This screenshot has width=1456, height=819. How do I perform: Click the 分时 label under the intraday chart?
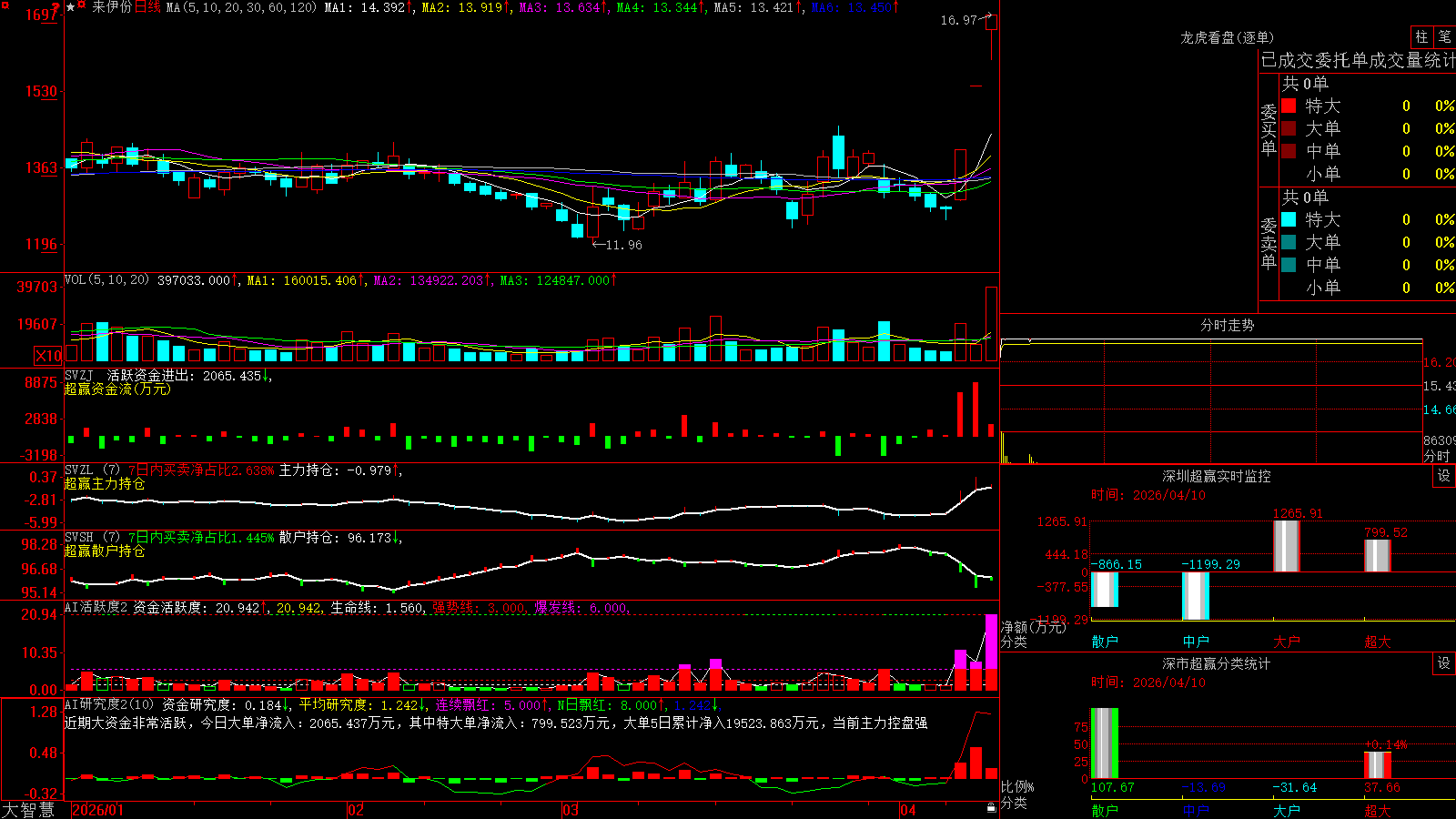point(1437,456)
